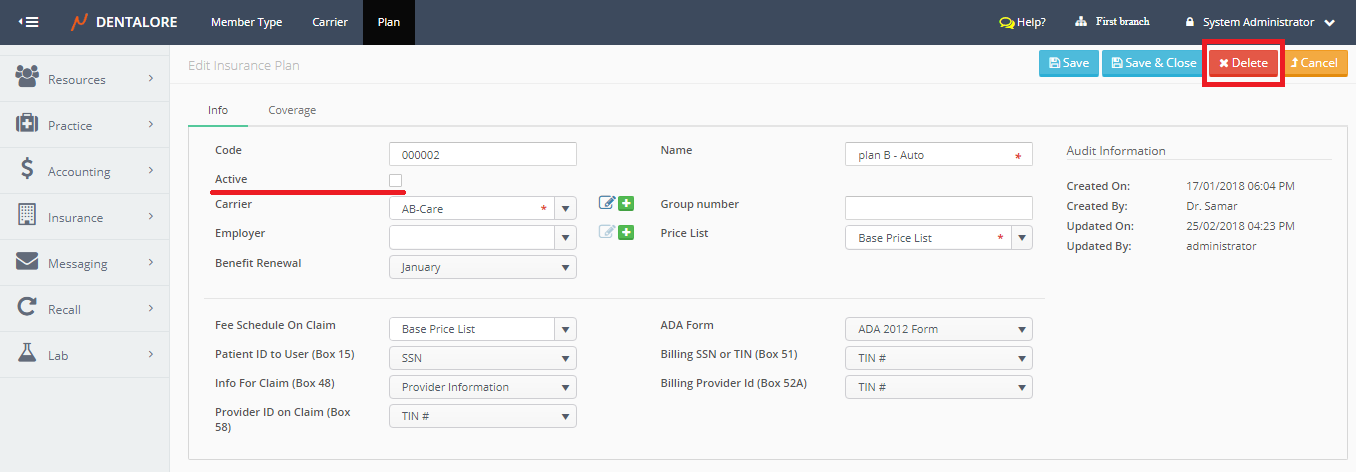Open the Member Type menu
The width and height of the screenshot is (1356, 472).
[x=246, y=22]
